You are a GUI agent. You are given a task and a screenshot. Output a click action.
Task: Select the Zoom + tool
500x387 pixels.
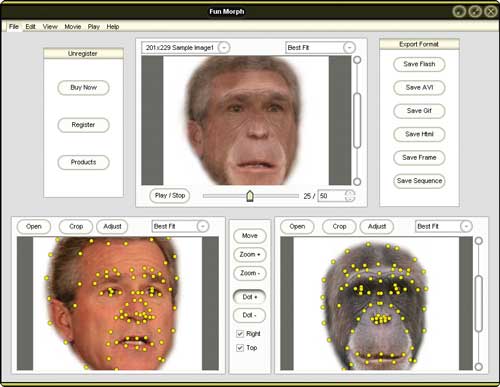pyautogui.click(x=250, y=254)
